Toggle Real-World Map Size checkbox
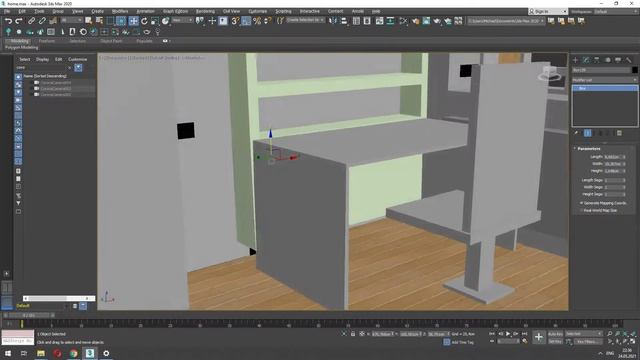This screenshot has height=360, width=640. coord(582,210)
